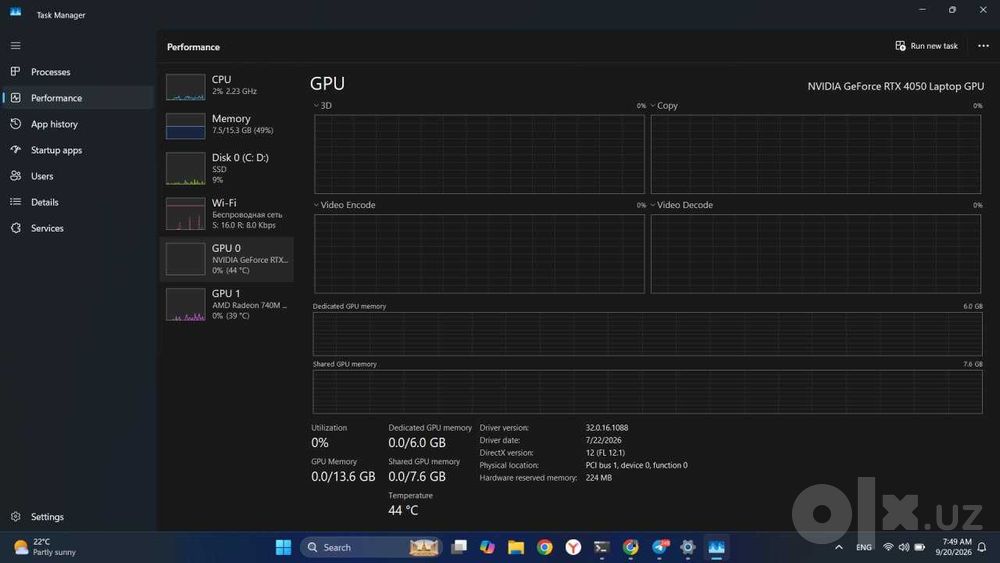Click the Startup apps gauge icon
The width and height of the screenshot is (1000, 563).
point(15,150)
